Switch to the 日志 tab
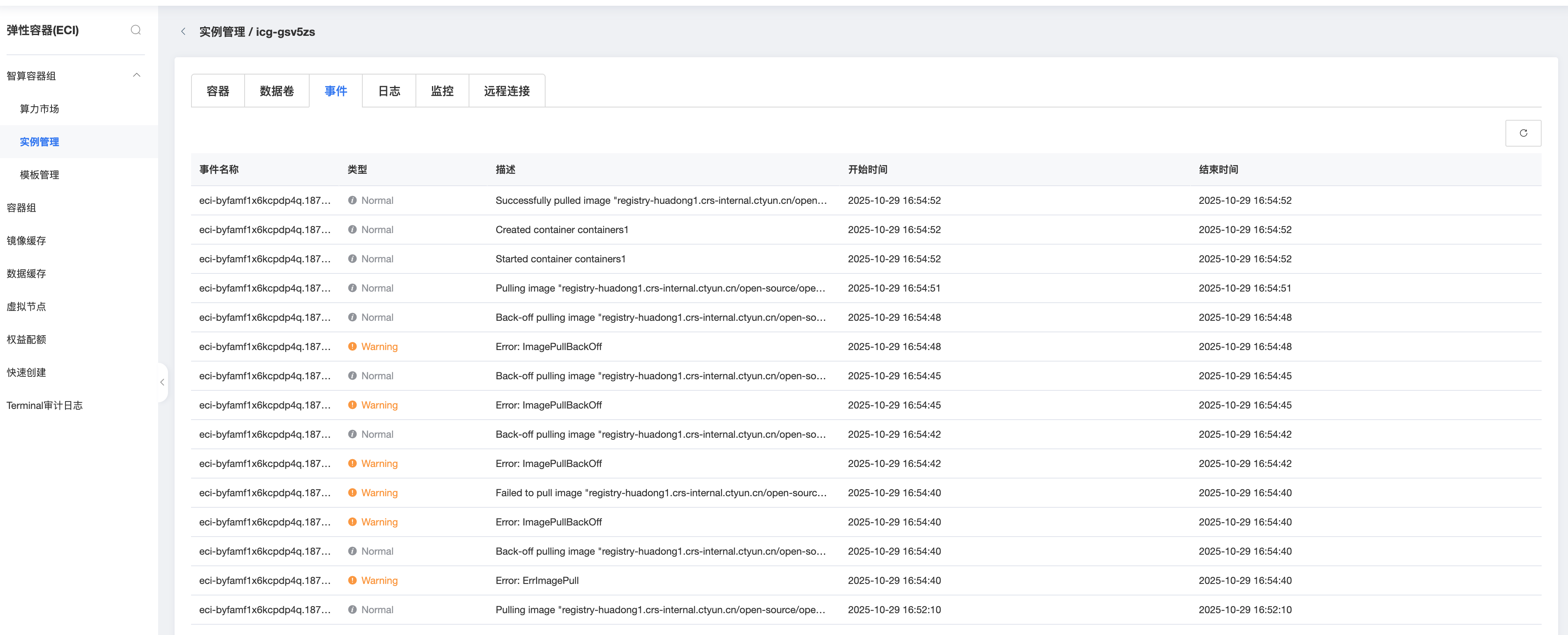 389,91
